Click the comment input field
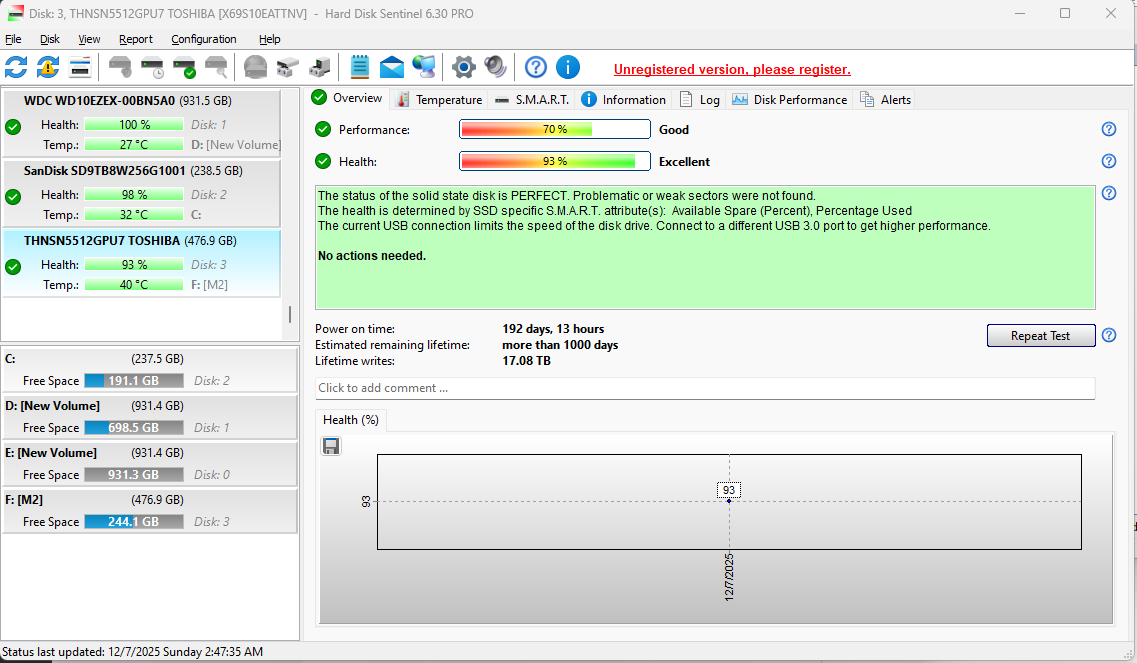1137x663 pixels. [x=705, y=388]
